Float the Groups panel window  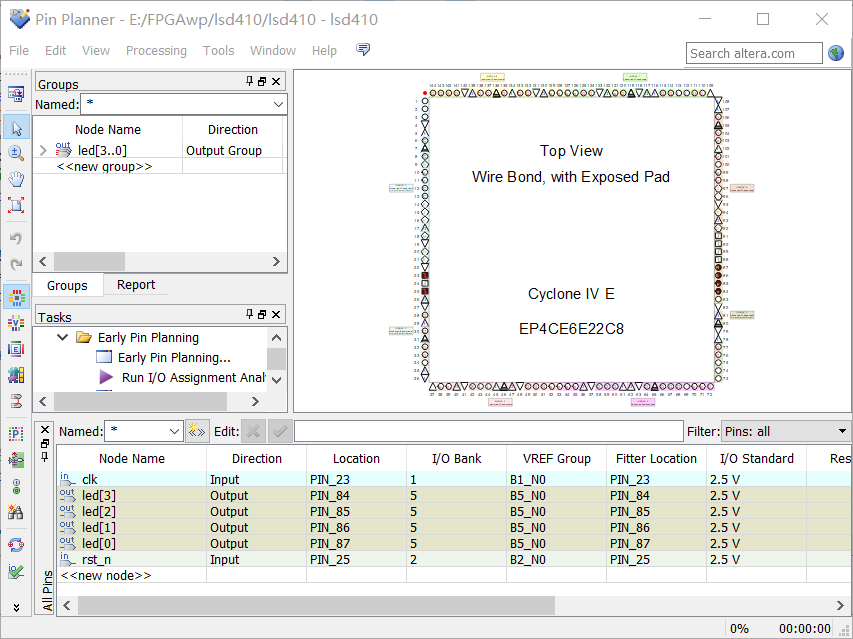[x=262, y=82]
